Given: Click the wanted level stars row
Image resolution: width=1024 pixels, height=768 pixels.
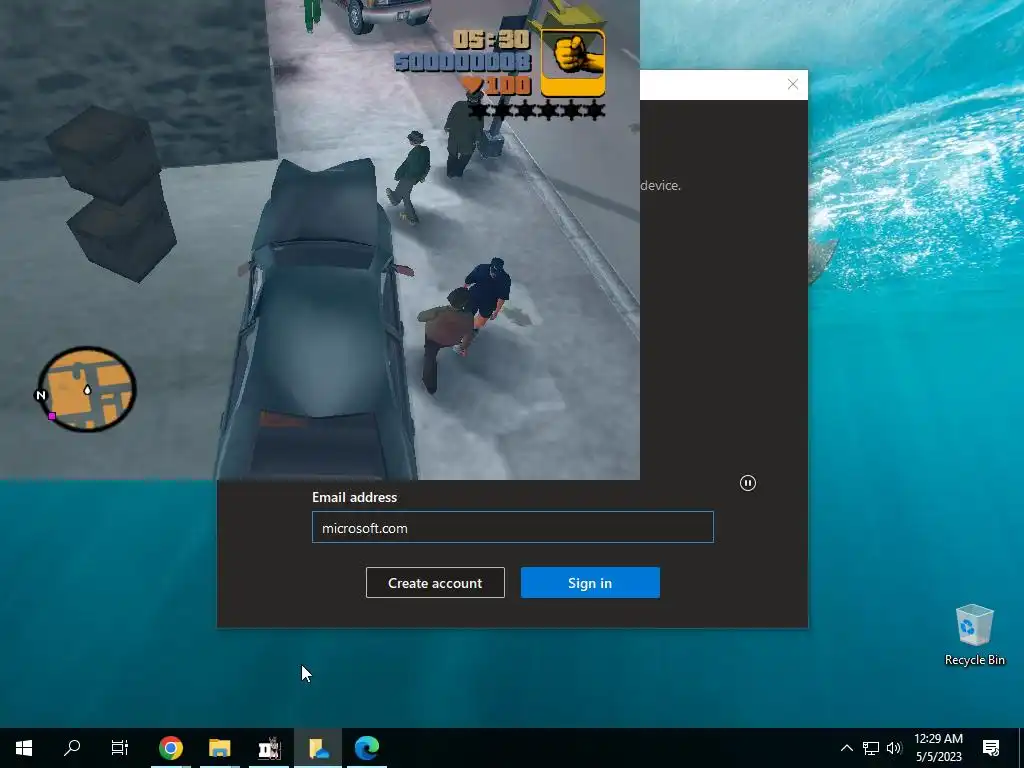Looking at the screenshot, I should click(x=537, y=110).
